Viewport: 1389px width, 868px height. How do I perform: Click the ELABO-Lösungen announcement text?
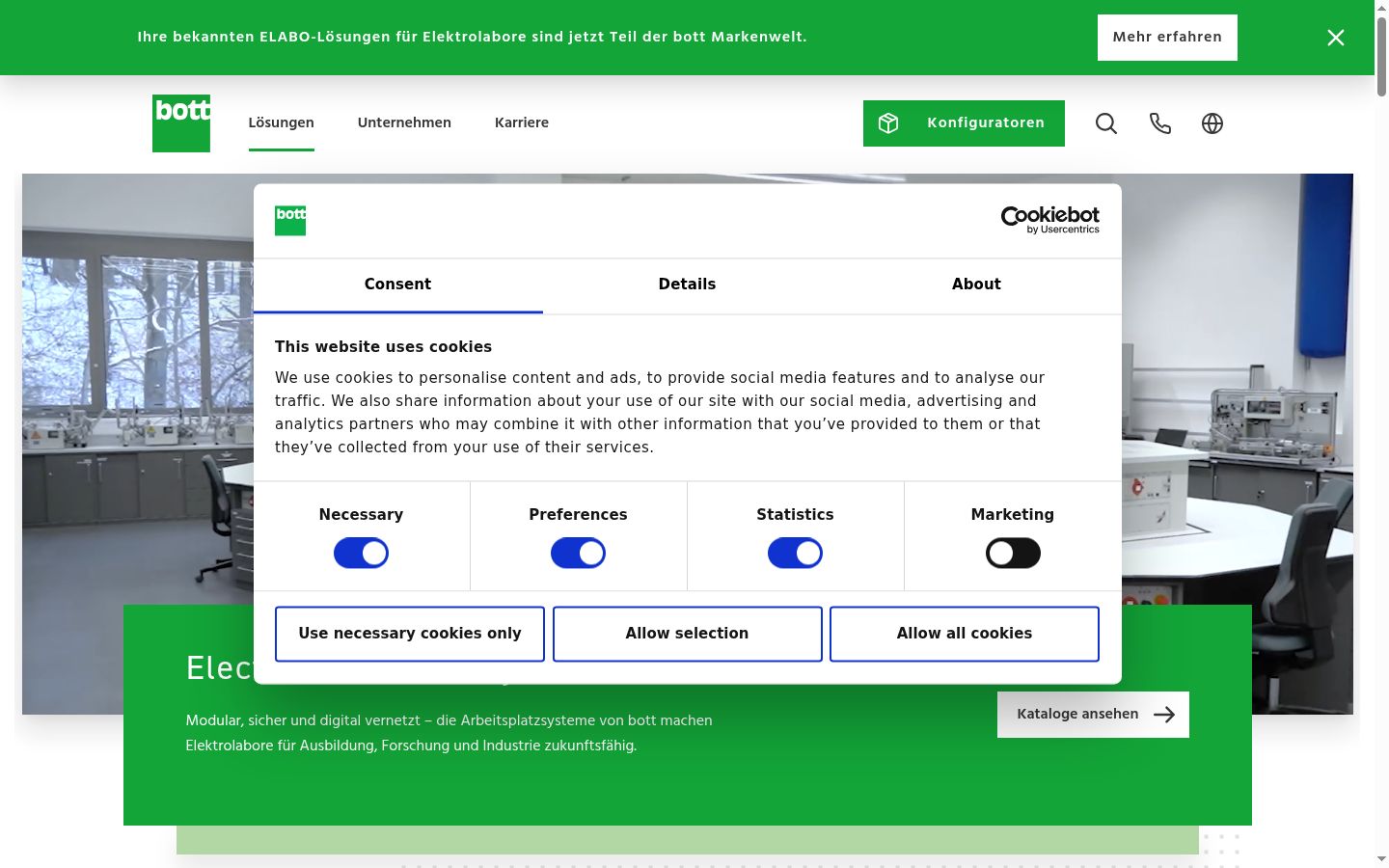click(x=472, y=37)
